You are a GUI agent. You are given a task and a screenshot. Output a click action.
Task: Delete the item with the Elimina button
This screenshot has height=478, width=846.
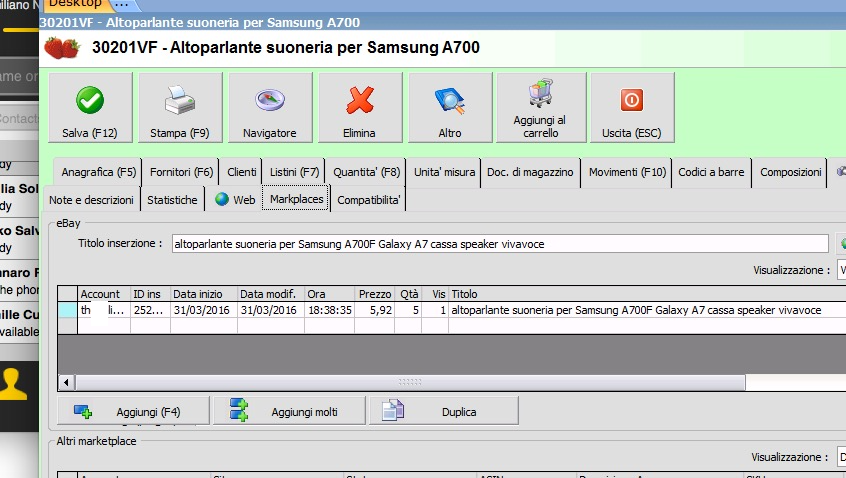click(360, 108)
